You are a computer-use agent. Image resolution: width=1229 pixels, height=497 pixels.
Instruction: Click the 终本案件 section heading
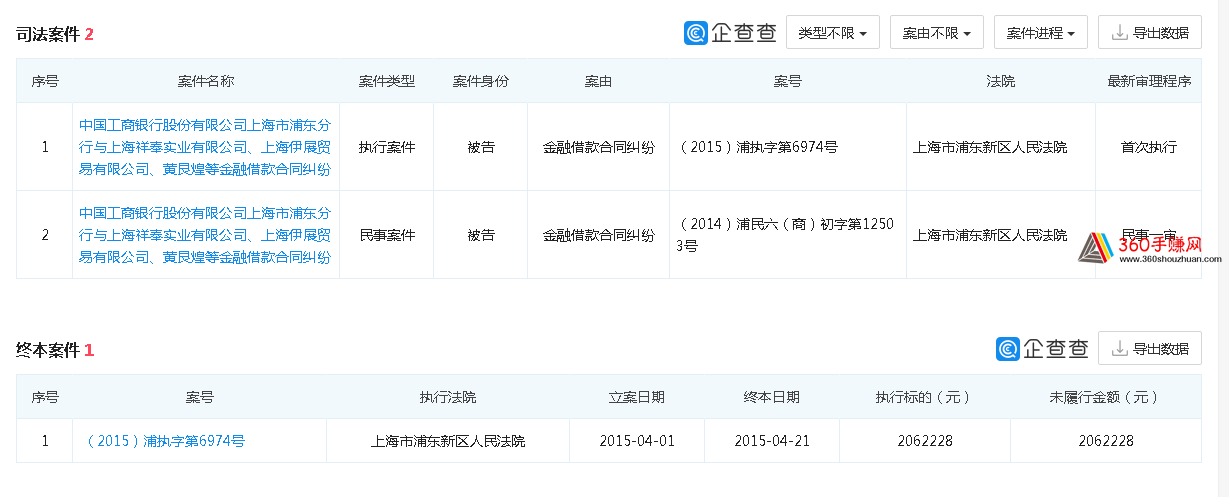click(48, 350)
